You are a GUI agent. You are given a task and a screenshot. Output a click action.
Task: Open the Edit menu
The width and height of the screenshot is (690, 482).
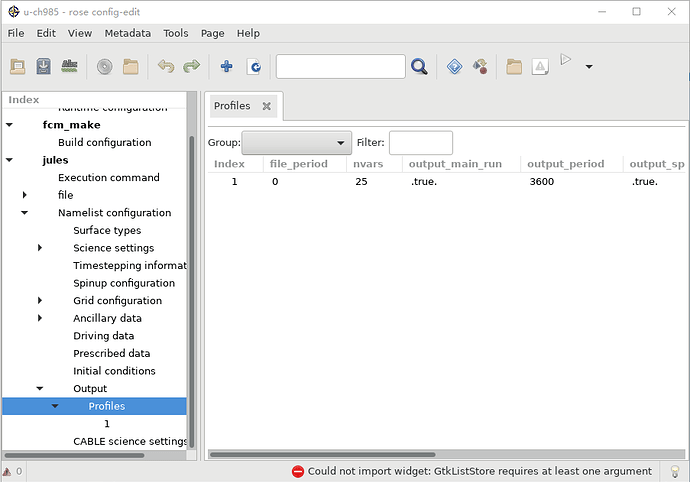coord(46,33)
